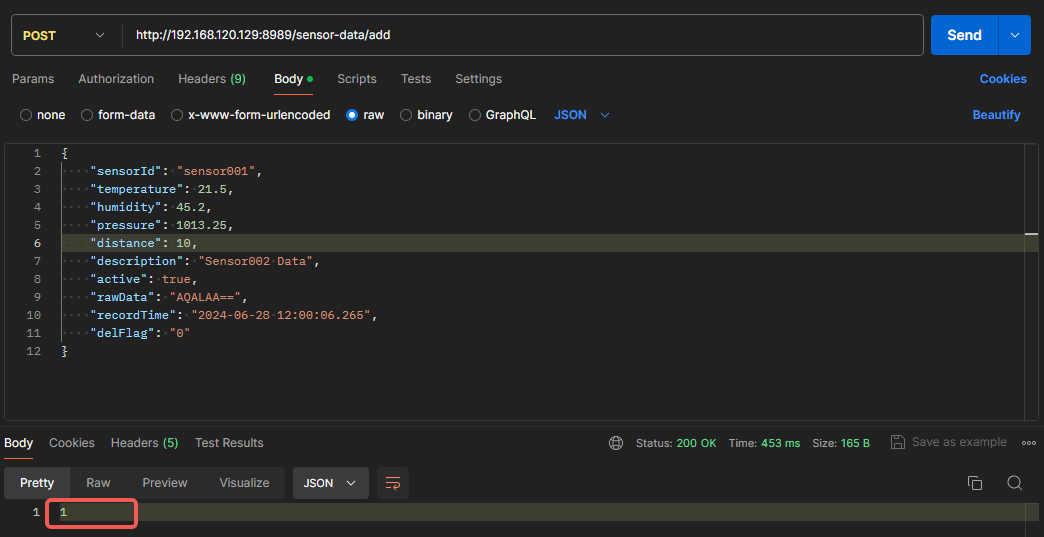Image resolution: width=1044 pixels, height=537 pixels.
Task: Toggle the response line wrap icon
Action: click(393, 483)
